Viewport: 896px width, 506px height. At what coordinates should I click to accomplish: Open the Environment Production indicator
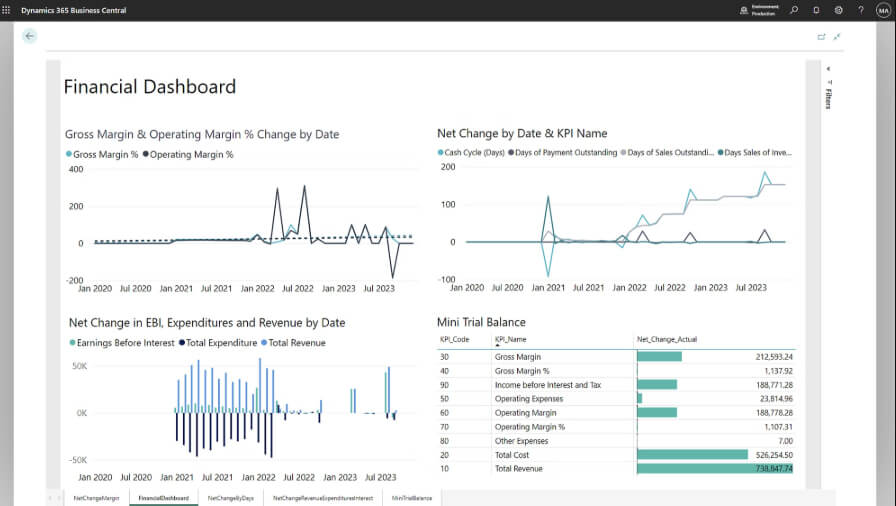pyautogui.click(x=759, y=10)
